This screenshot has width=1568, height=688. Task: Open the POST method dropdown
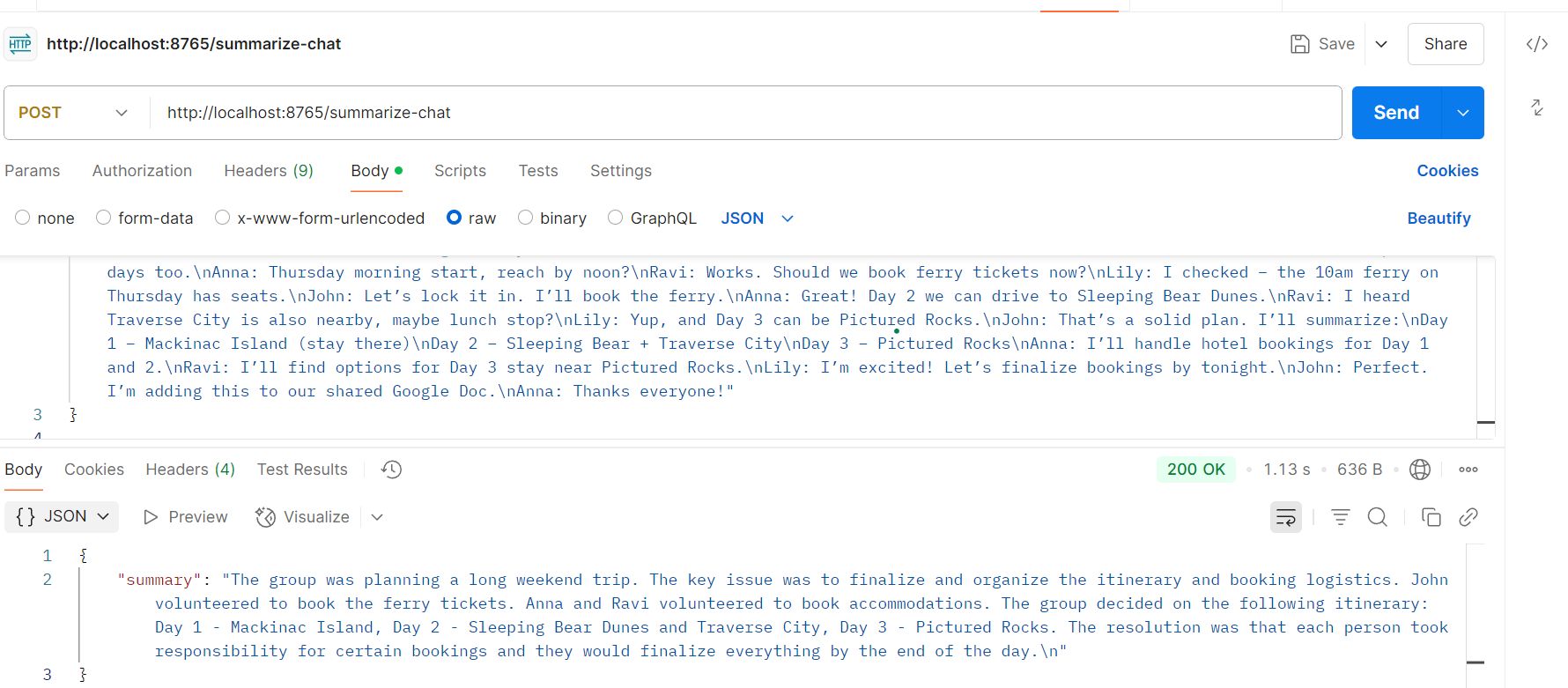(74, 113)
